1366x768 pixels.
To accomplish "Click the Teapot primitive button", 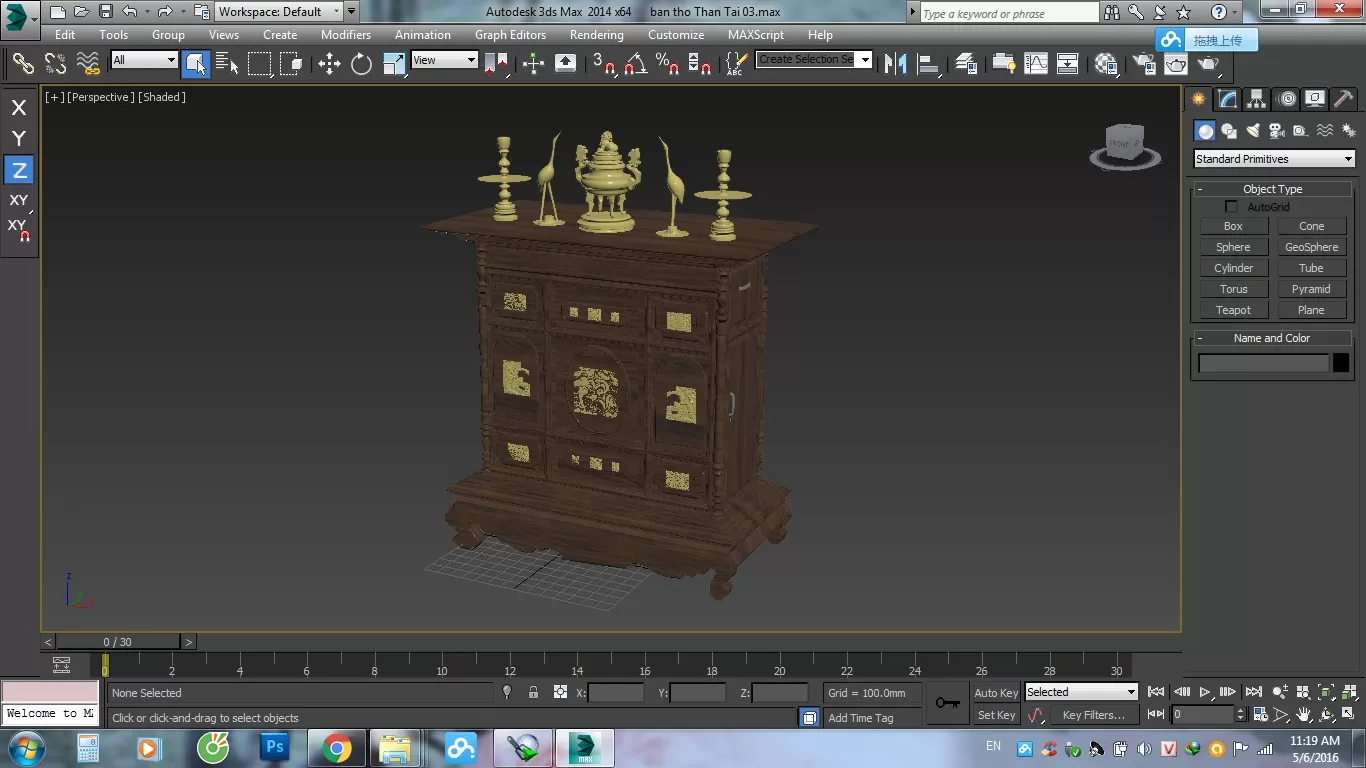I will (x=1232, y=310).
